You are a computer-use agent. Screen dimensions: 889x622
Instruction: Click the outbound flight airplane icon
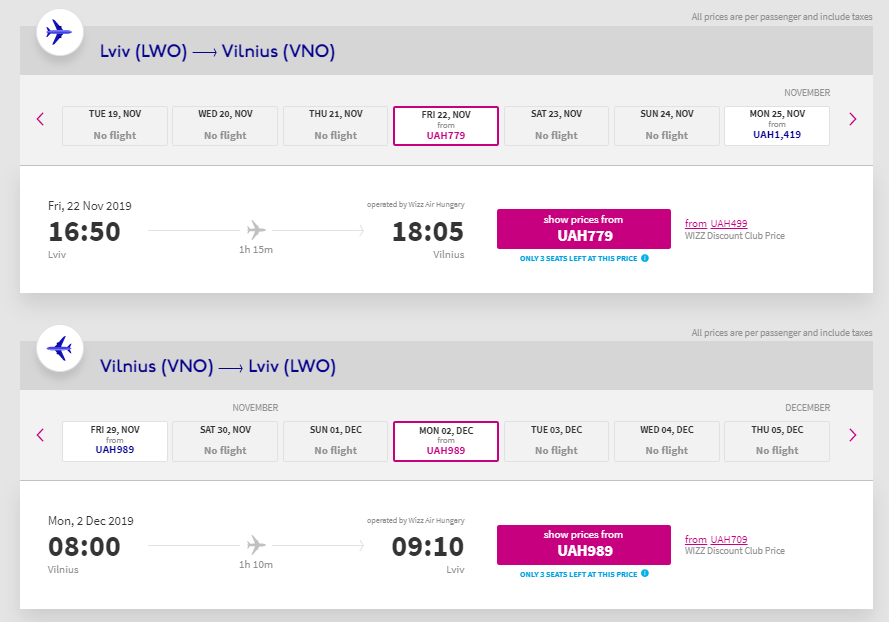point(59,33)
